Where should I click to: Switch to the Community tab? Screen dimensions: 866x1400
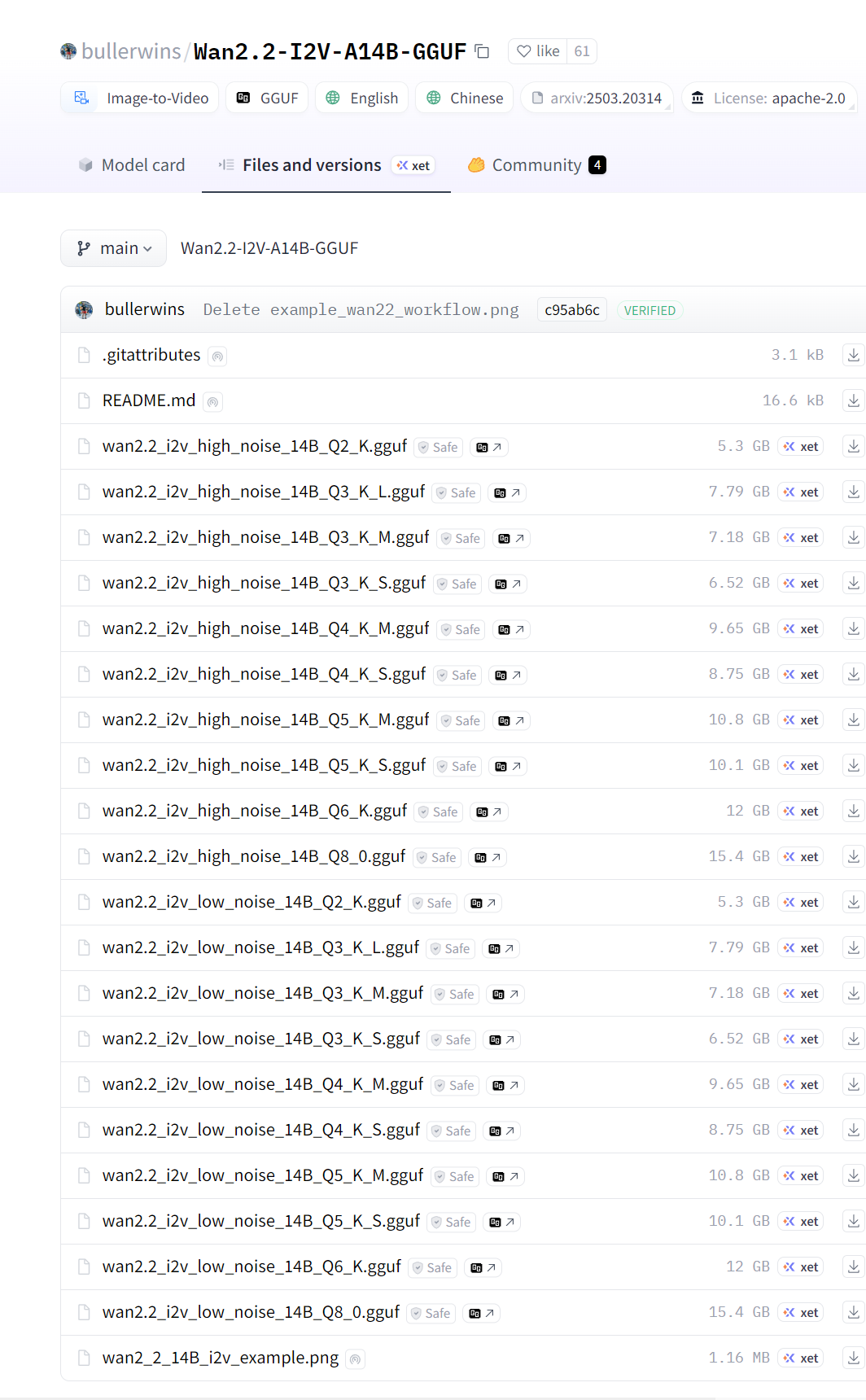[x=537, y=165]
